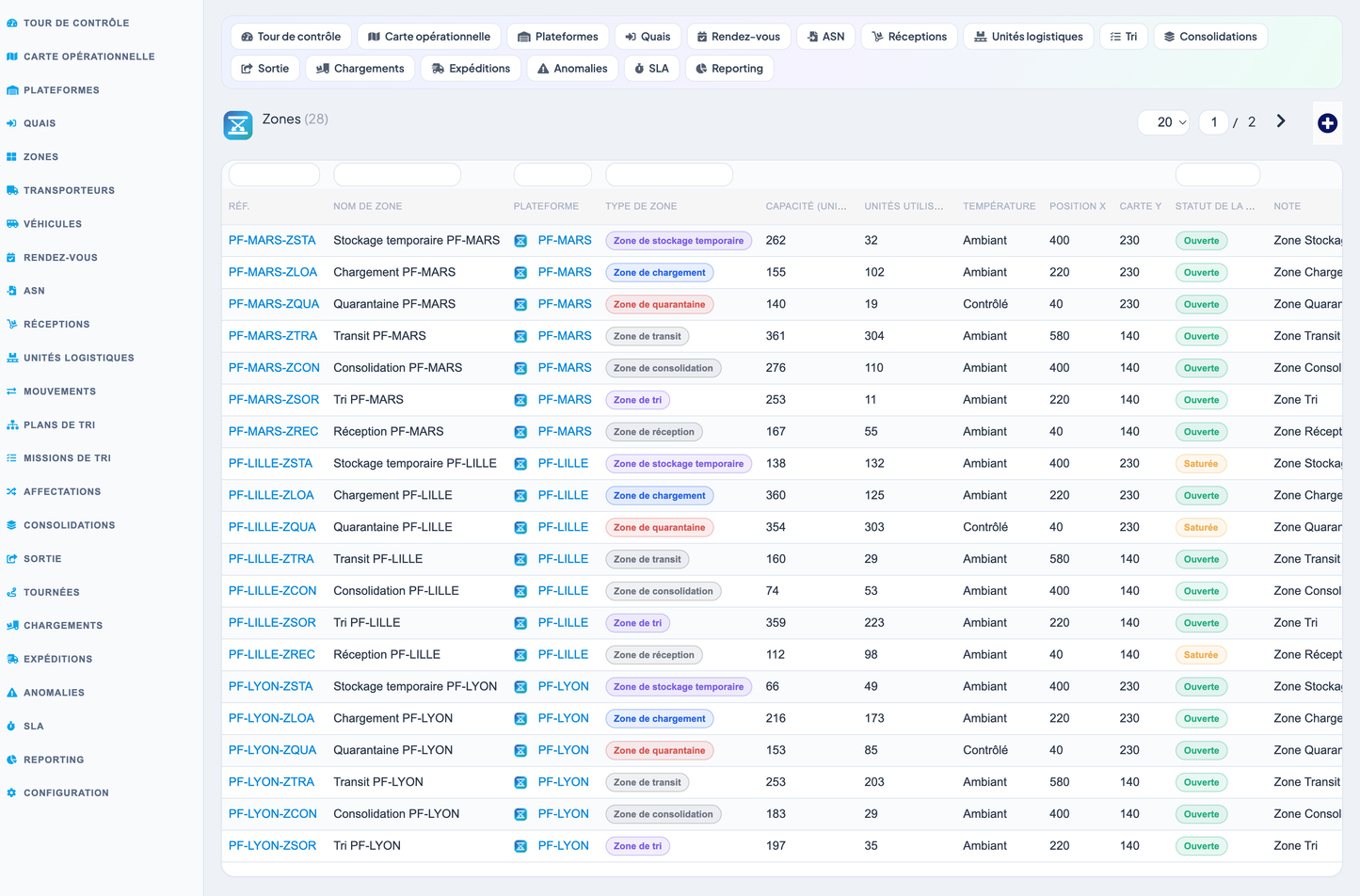Open the Statut de la zone filter
This screenshot has height=896, width=1360.
click(x=1217, y=175)
